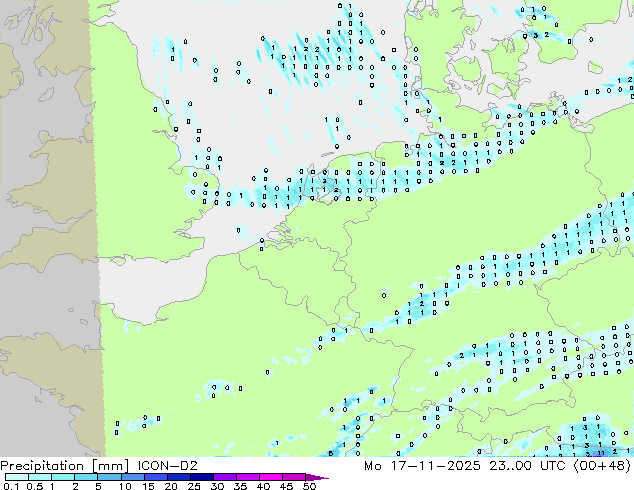Click the '40' legend scale label
634x490 pixels.
click(x=263, y=486)
